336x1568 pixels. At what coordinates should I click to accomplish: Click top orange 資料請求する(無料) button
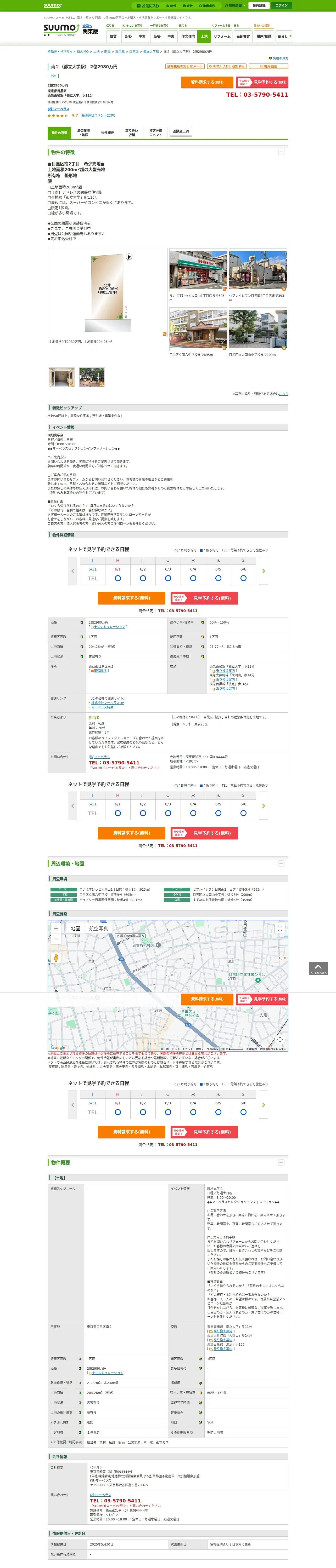click(207, 82)
